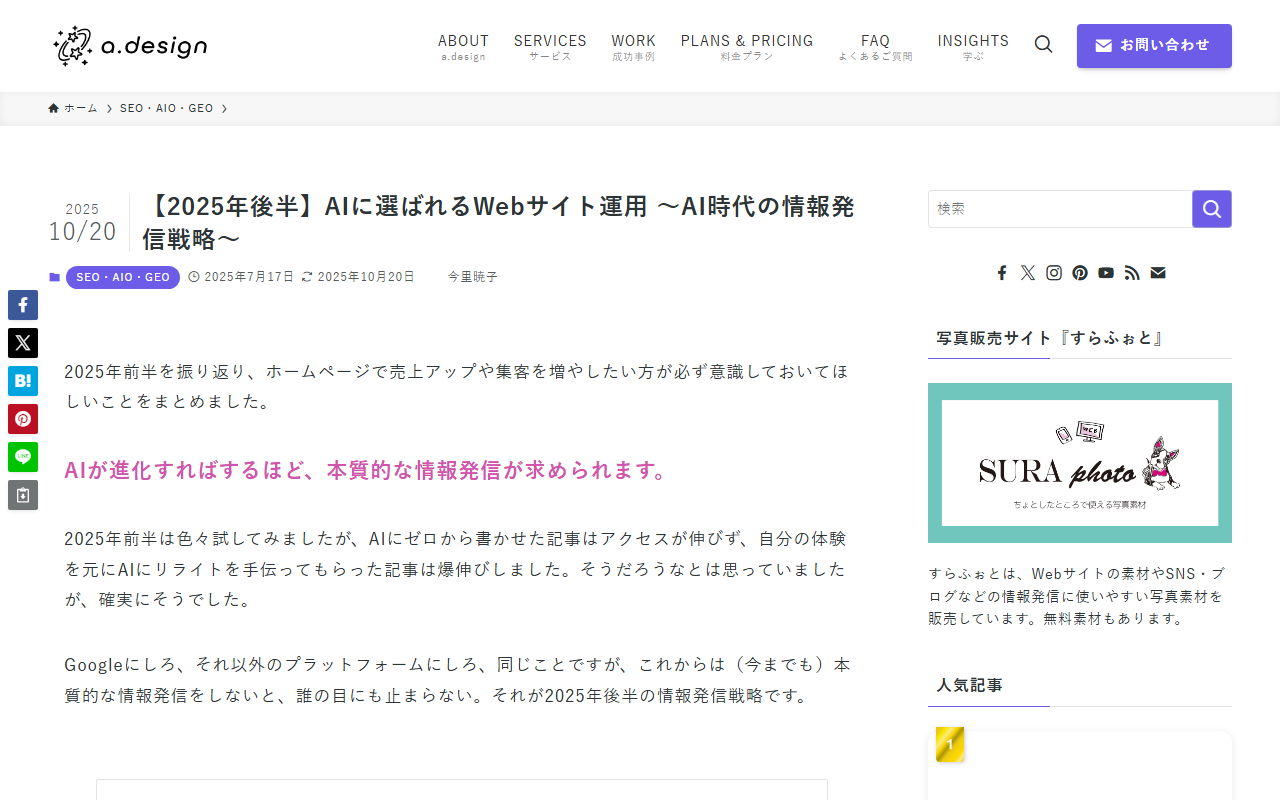Click the home icon in the breadcrumb
The height and width of the screenshot is (800, 1280).
(52, 107)
